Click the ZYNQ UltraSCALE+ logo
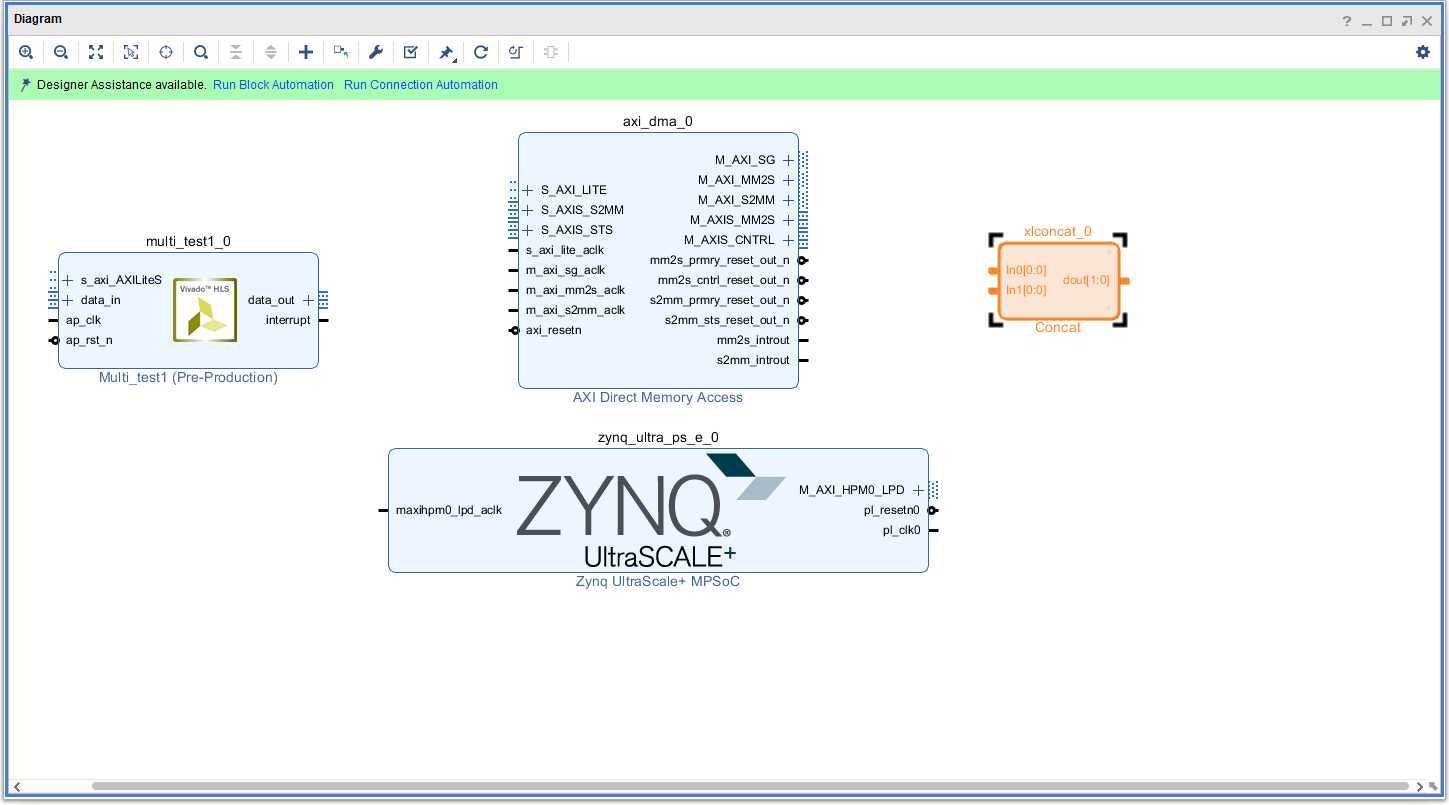 tap(651, 511)
